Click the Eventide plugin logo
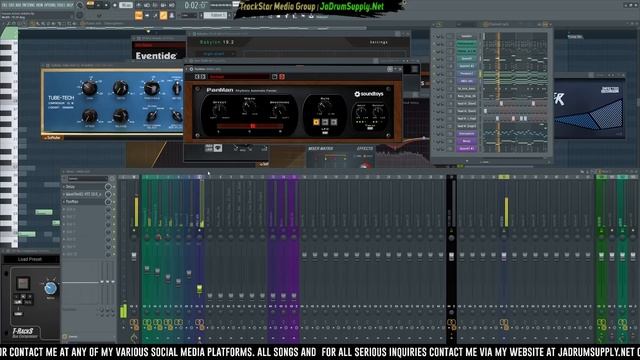The image size is (640, 360). [156, 56]
